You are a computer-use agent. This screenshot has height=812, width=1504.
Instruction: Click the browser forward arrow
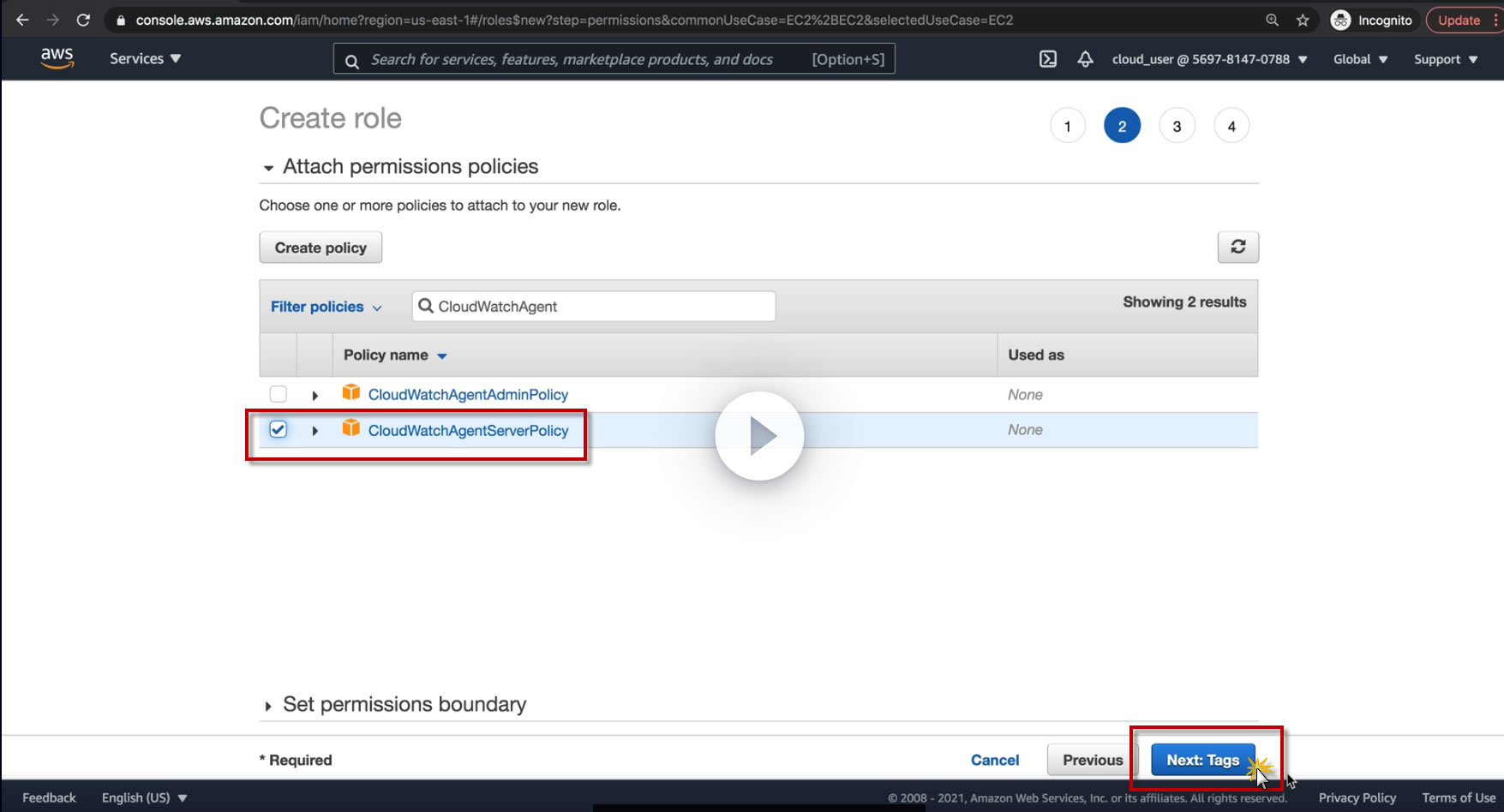click(x=53, y=20)
